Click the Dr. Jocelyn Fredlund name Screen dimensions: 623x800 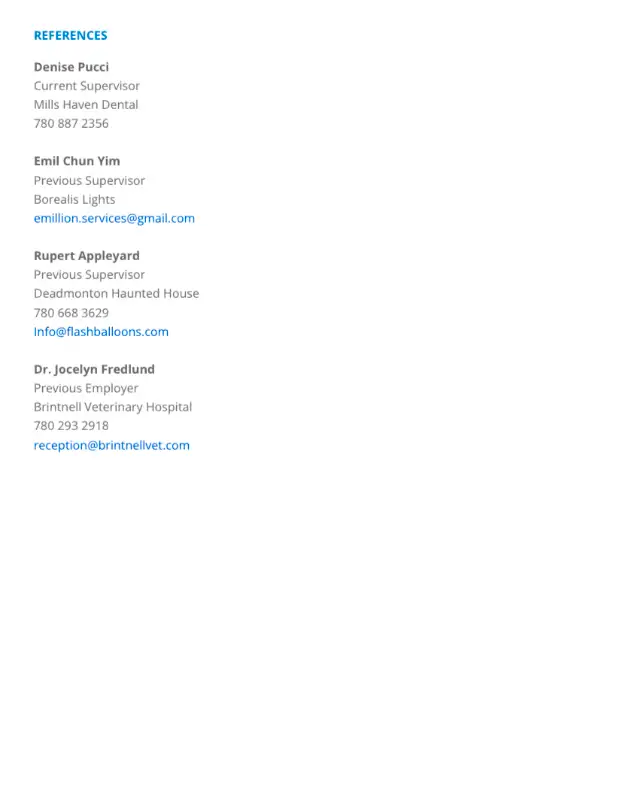94,369
